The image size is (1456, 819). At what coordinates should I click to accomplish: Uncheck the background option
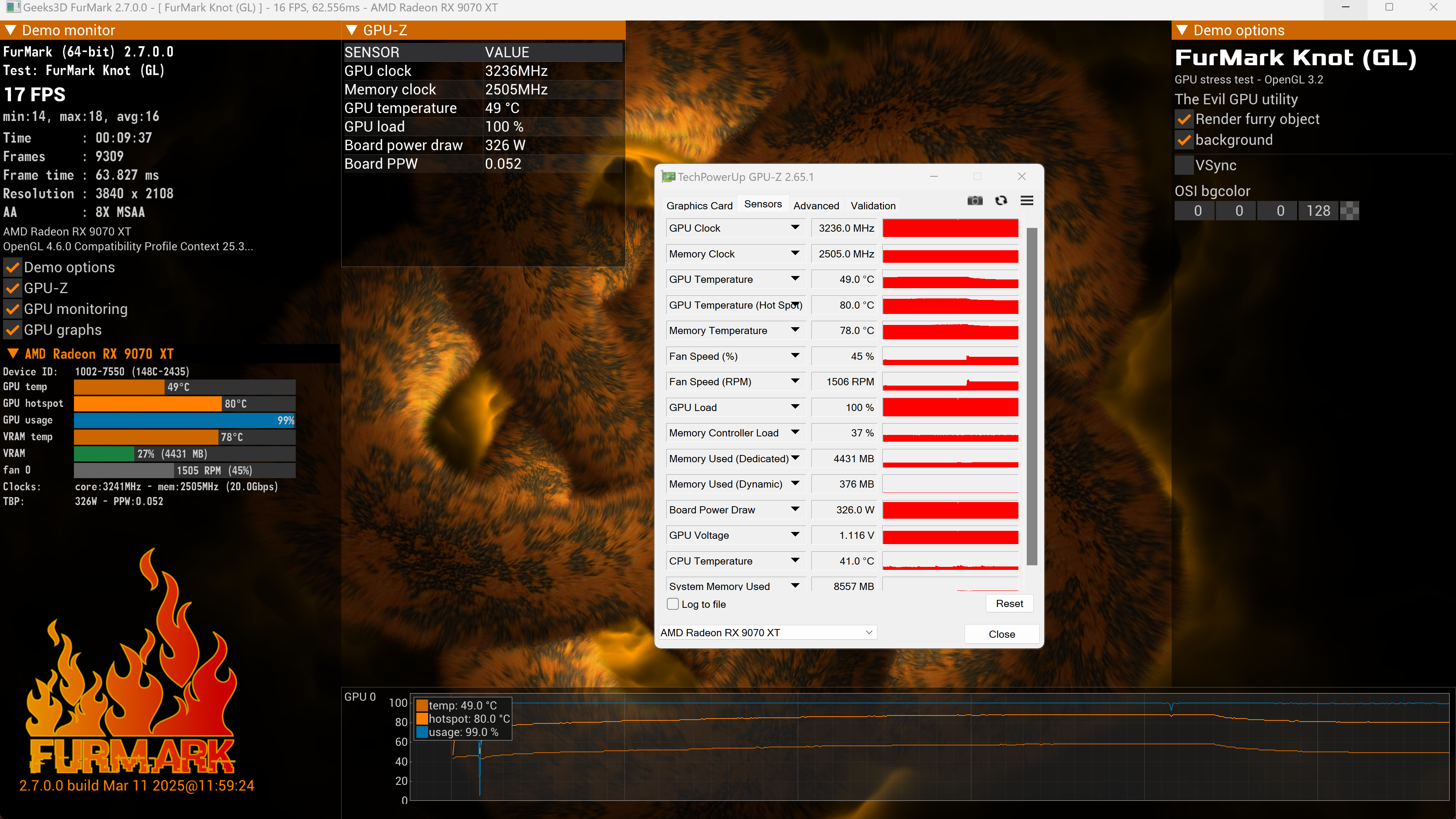tap(1183, 140)
